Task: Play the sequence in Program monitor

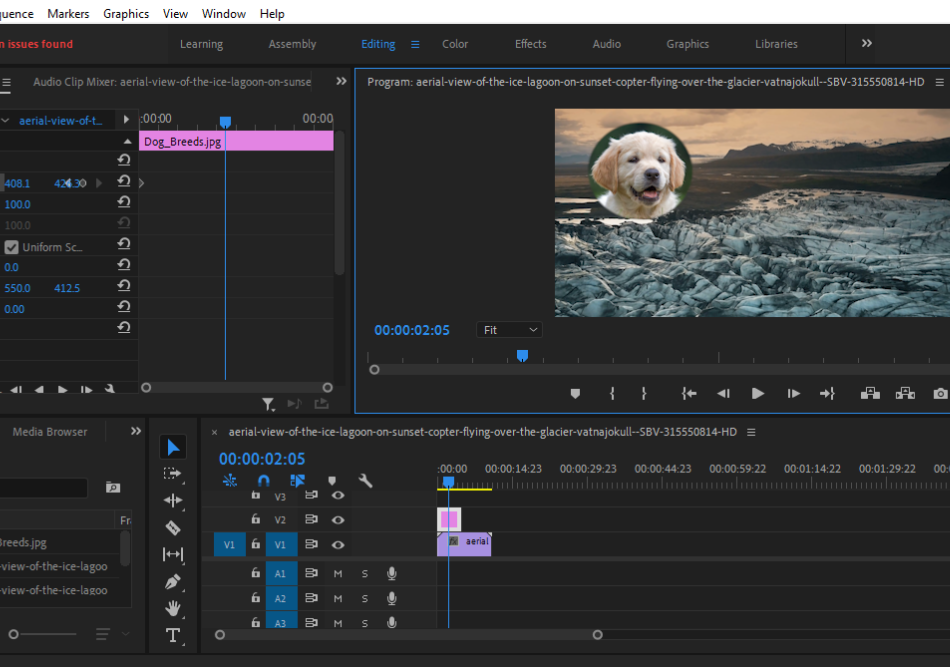Action: tap(757, 394)
